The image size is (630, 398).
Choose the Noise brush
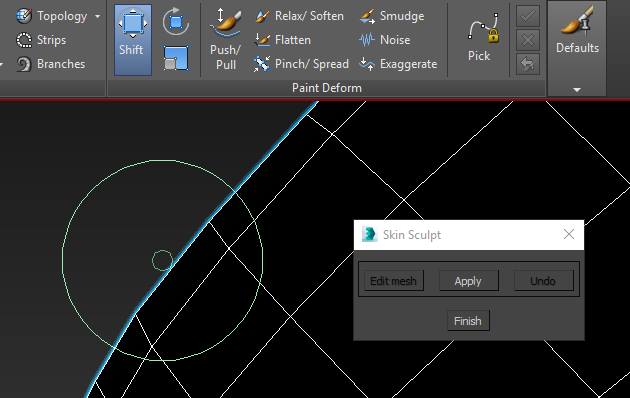click(384, 40)
